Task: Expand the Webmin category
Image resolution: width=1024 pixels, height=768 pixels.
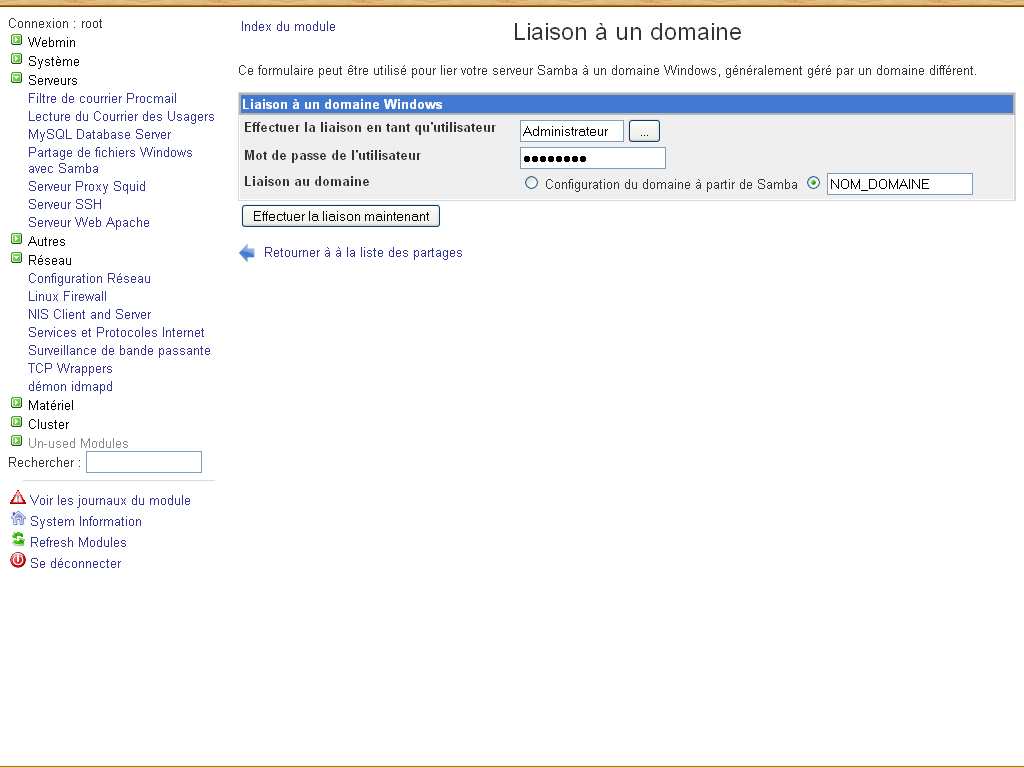Action: (x=16, y=41)
